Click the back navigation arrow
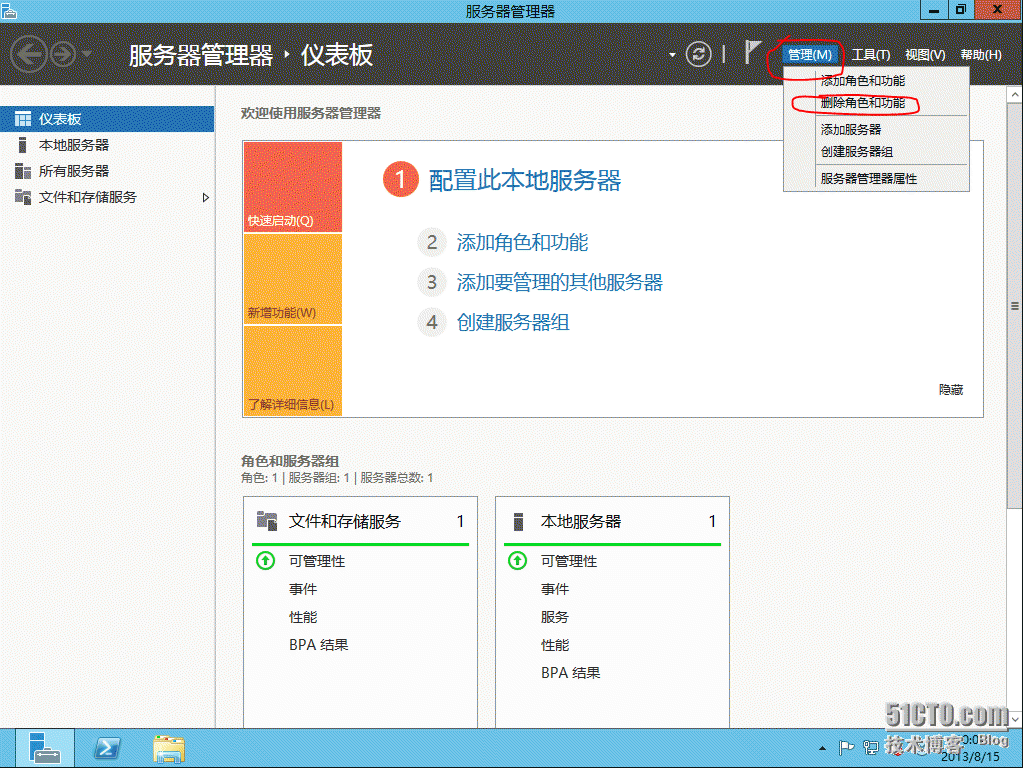 tap(29, 54)
